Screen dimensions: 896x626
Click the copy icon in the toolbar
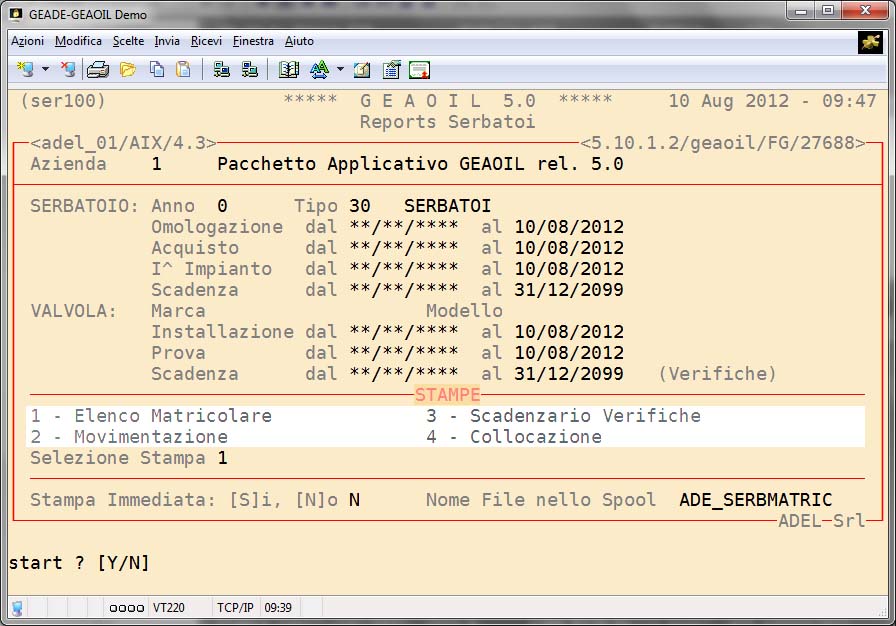point(156,70)
